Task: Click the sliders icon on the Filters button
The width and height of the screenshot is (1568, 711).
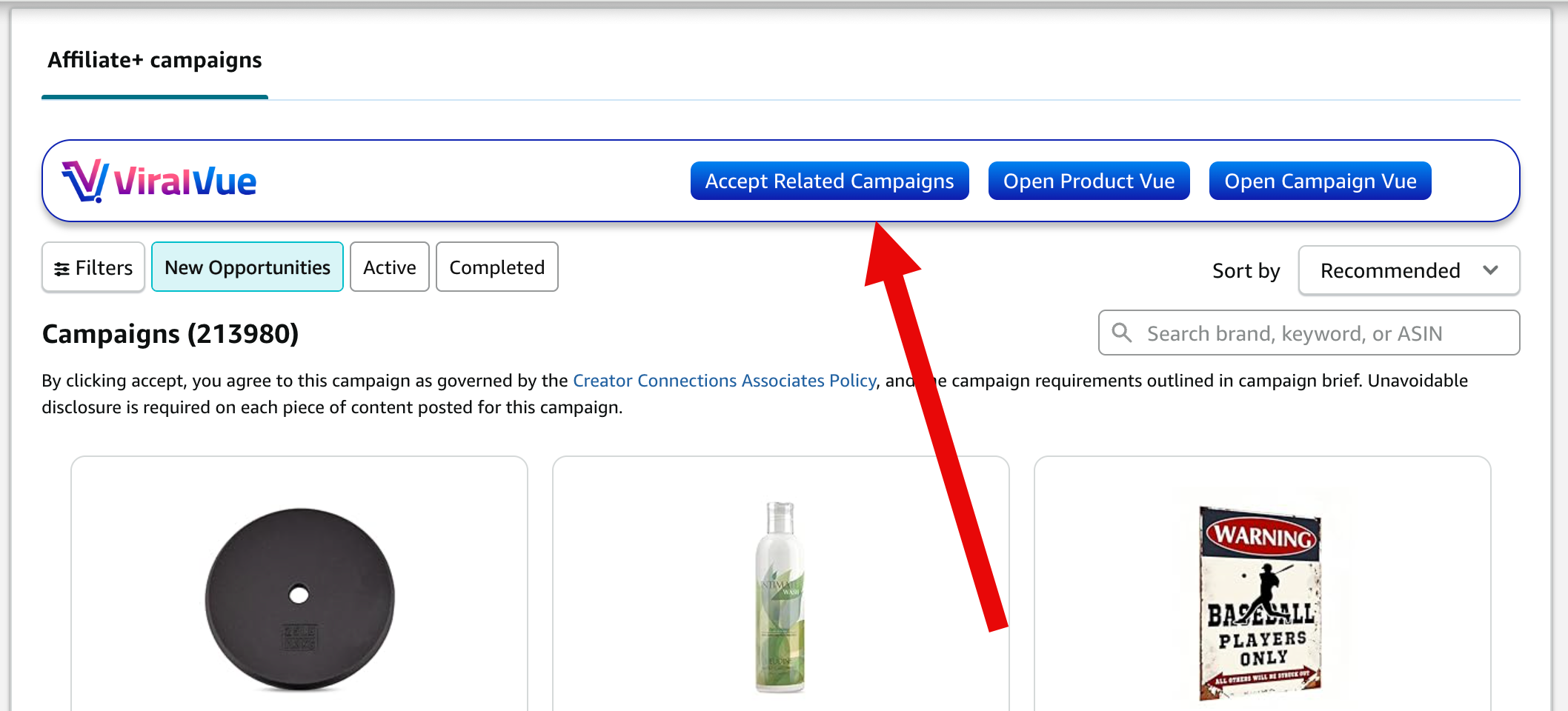Action: (62, 268)
